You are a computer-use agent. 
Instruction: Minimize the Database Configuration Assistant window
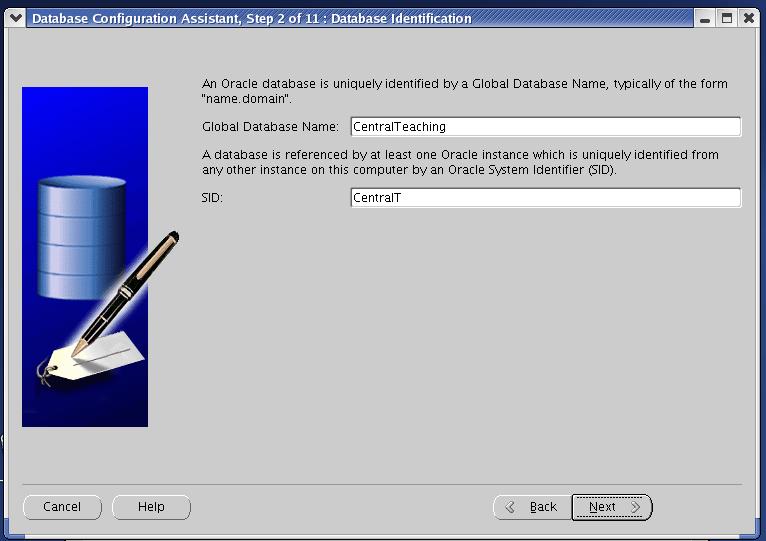tap(707, 18)
